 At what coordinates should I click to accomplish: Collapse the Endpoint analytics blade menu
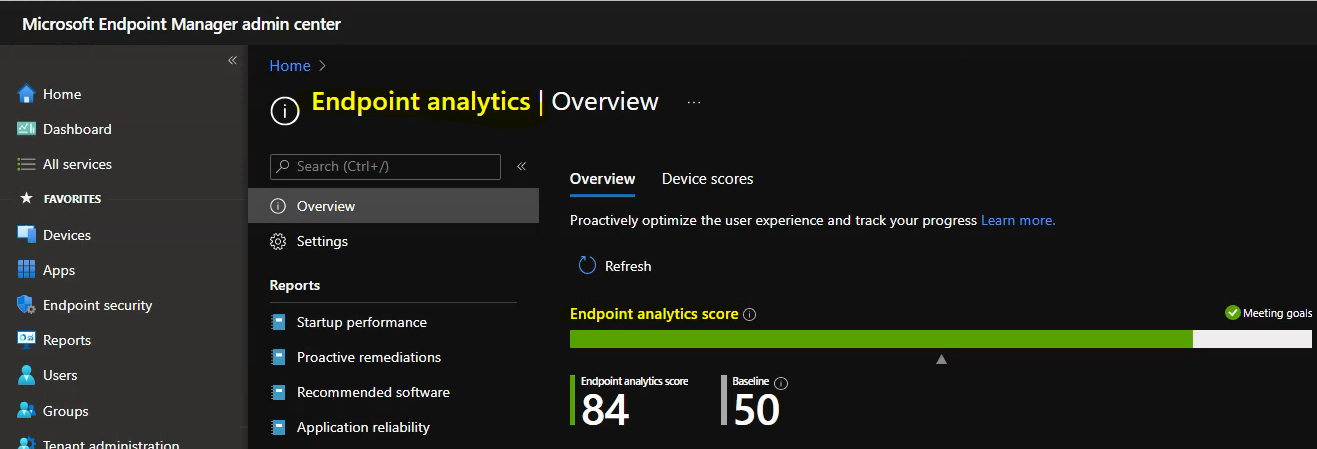(521, 166)
